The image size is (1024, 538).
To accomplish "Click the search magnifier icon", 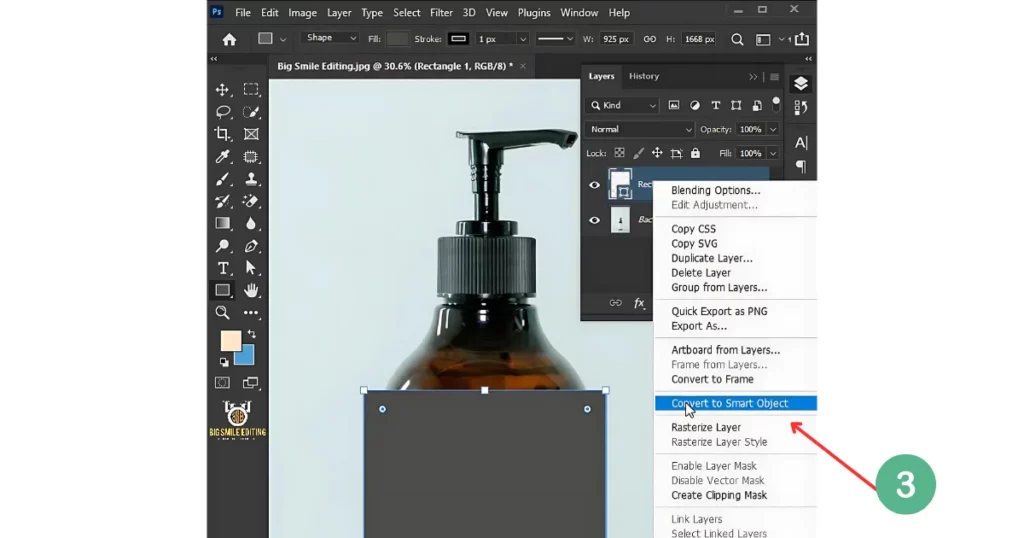I will 737,40.
